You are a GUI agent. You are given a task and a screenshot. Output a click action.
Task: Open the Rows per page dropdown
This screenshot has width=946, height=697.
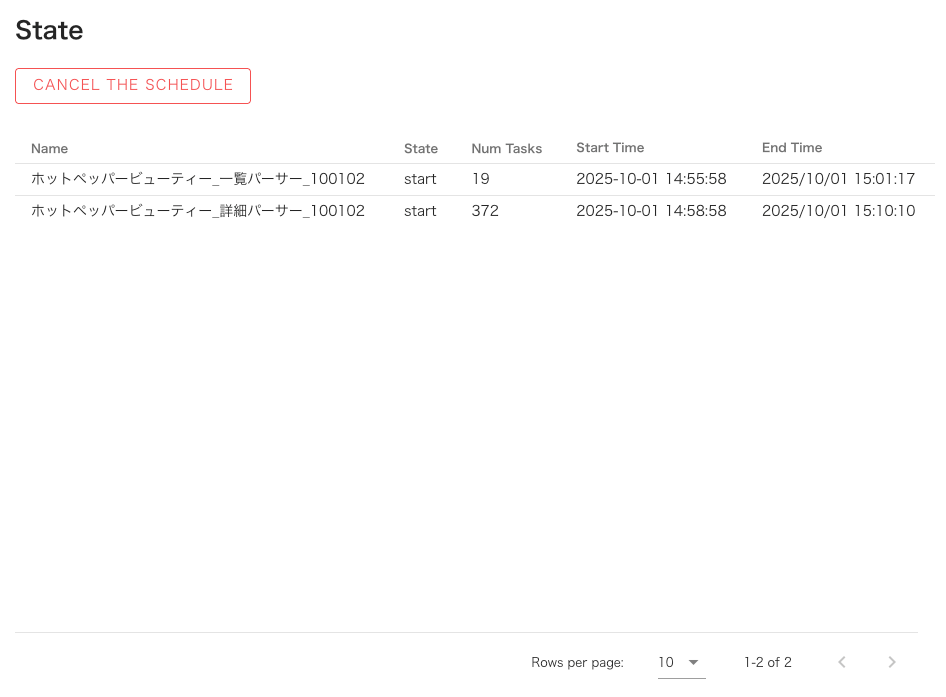[680, 662]
